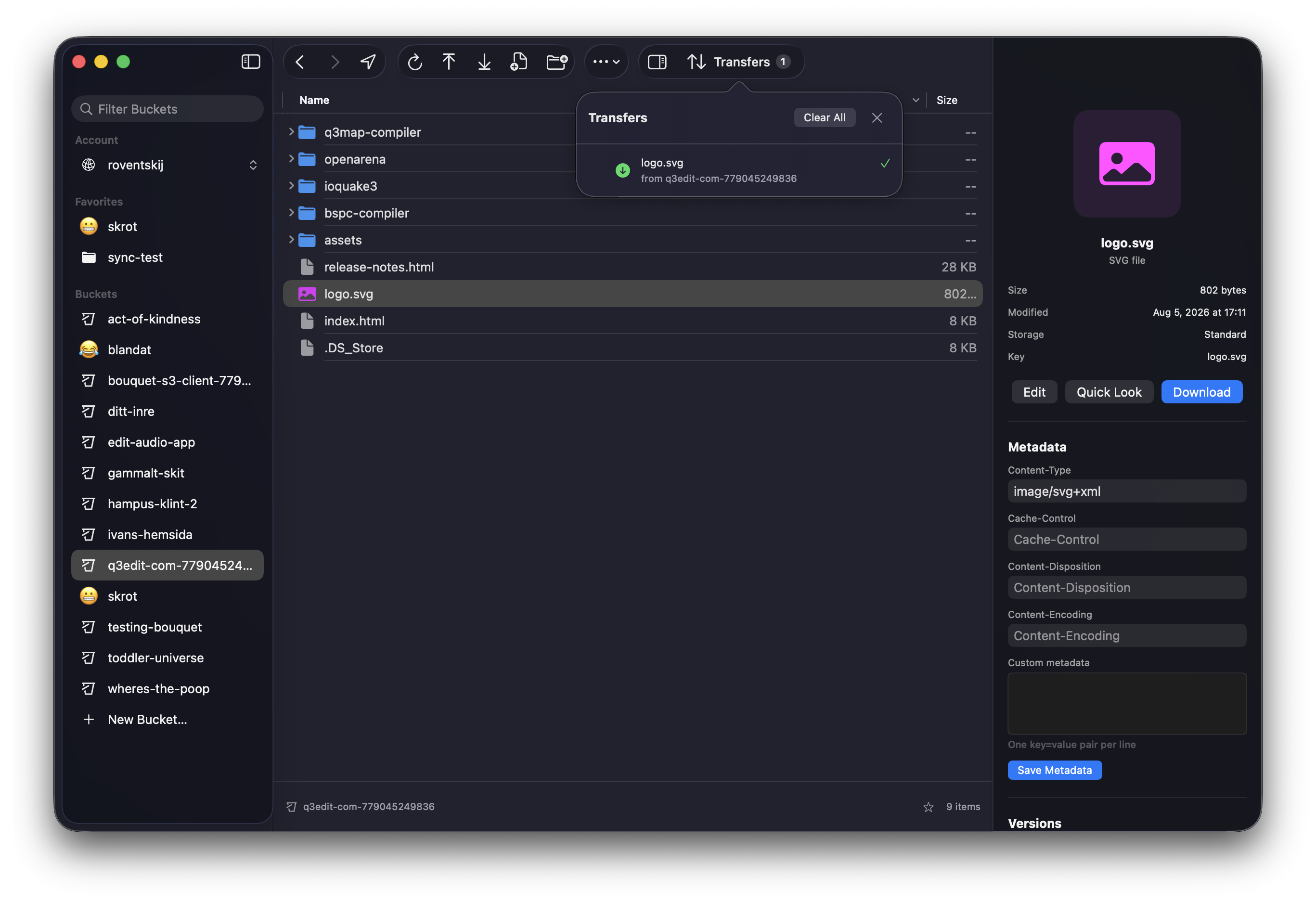Viewport: 1316px width, 903px height.
Task: Click New Bucket... plus item
Action: coord(168,720)
